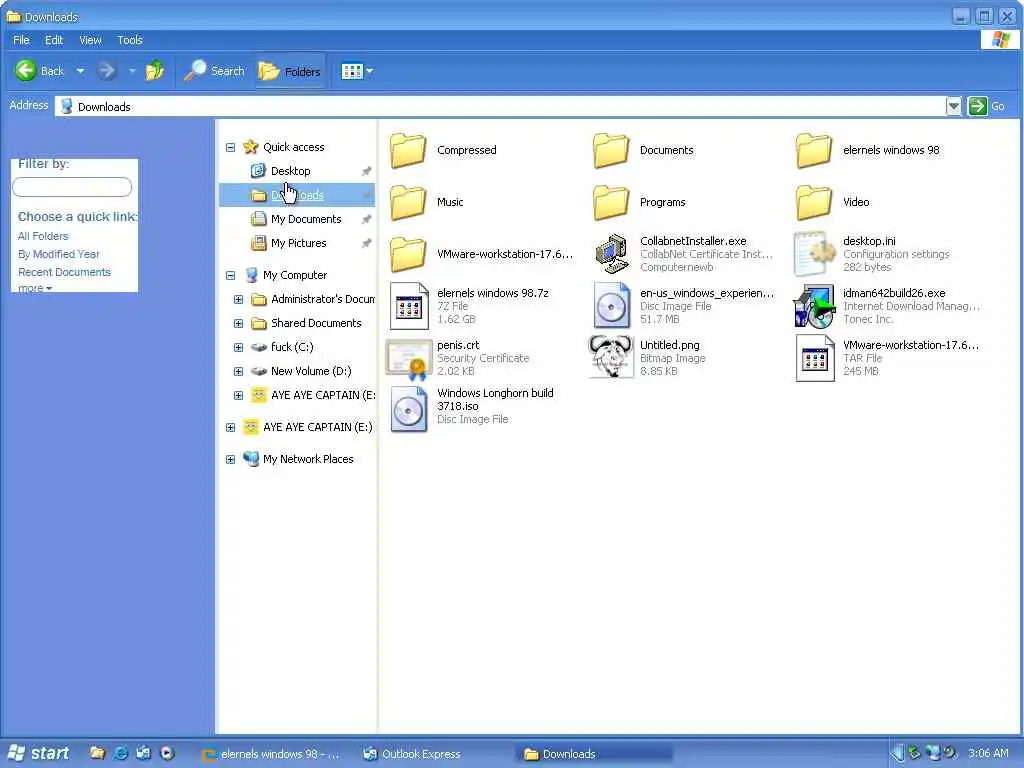The width and height of the screenshot is (1024, 768).
Task: Select My Network Places in tree
Action: click(x=308, y=459)
